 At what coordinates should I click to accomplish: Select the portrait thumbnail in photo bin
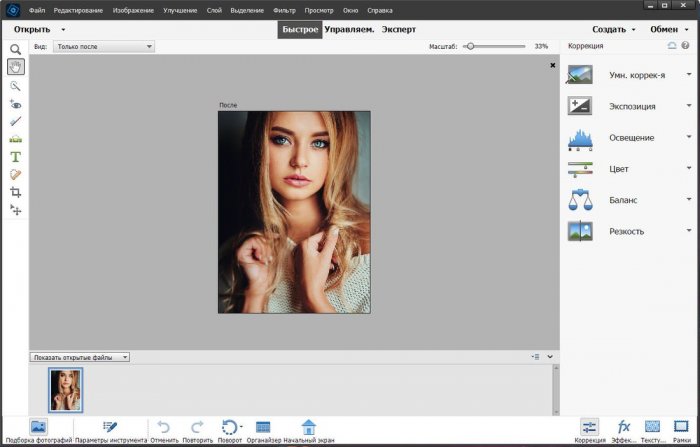point(66,389)
